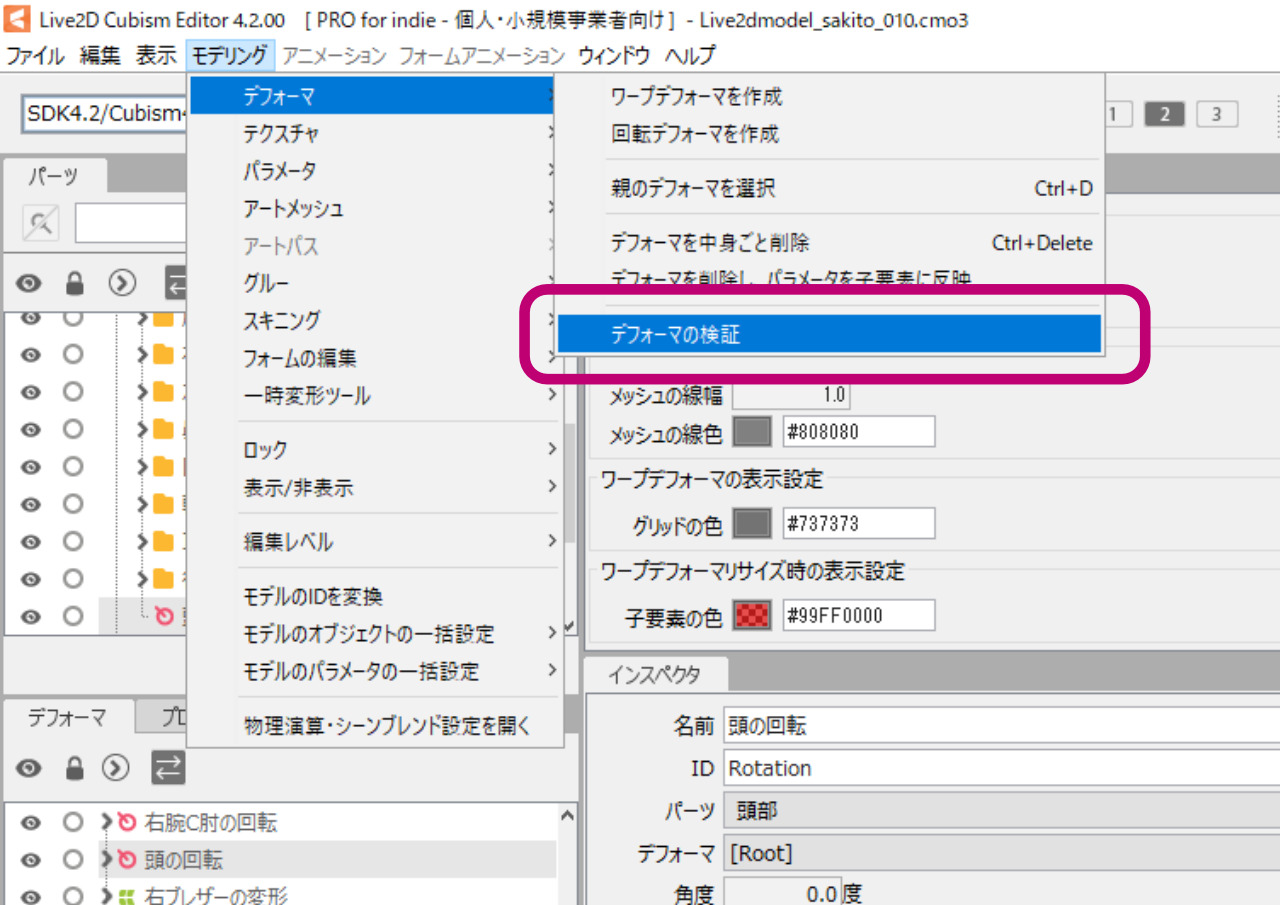
Task: Click the deformer list scrollbar up arrow
Action: (x=567, y=814)
